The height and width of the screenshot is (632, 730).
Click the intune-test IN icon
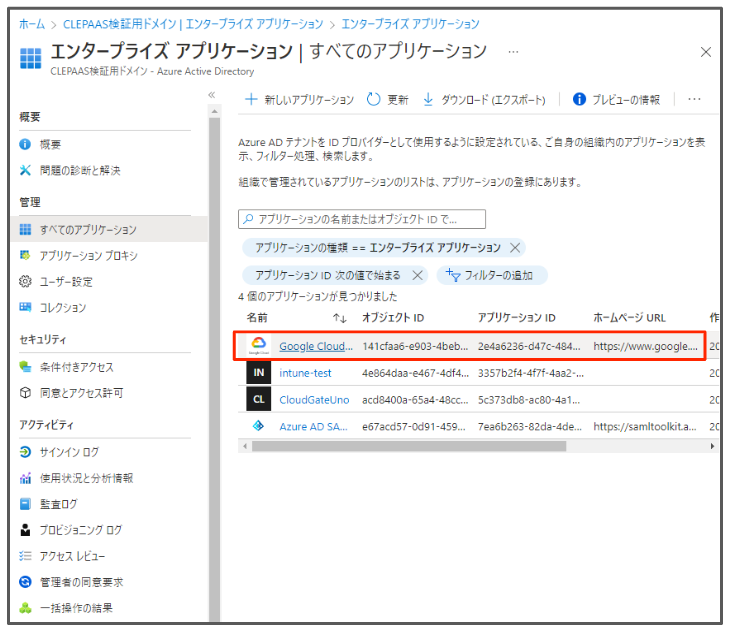(259, 373)
